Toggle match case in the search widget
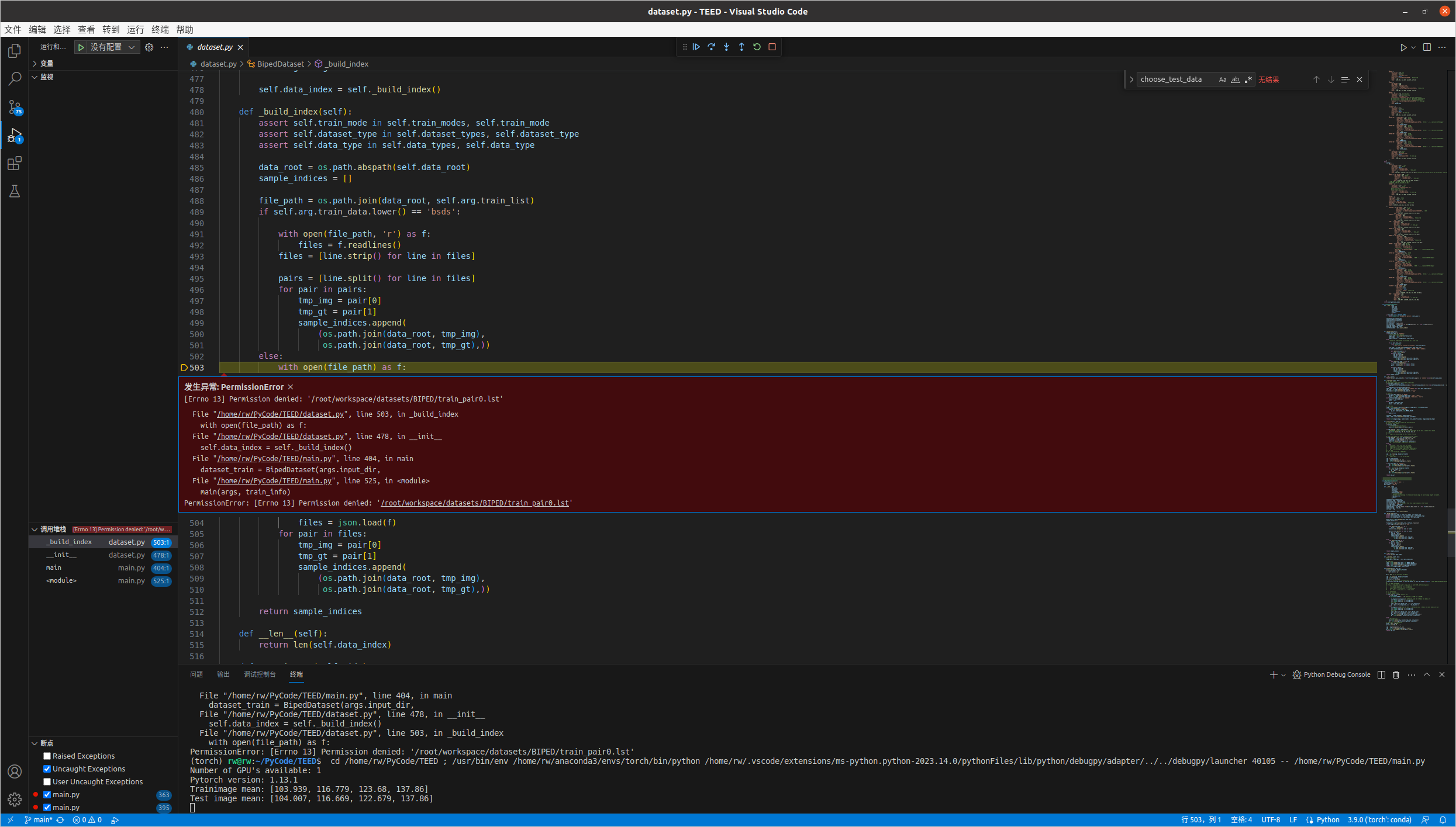 click(x=1223, y=79)
